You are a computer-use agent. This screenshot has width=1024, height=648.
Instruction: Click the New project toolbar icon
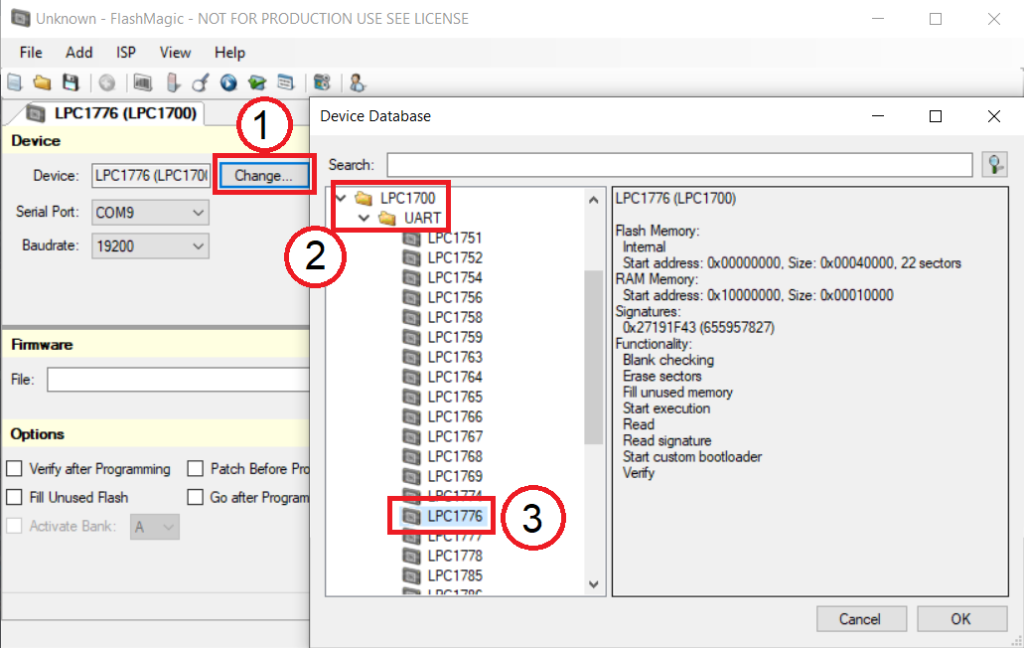pos(15,83)
